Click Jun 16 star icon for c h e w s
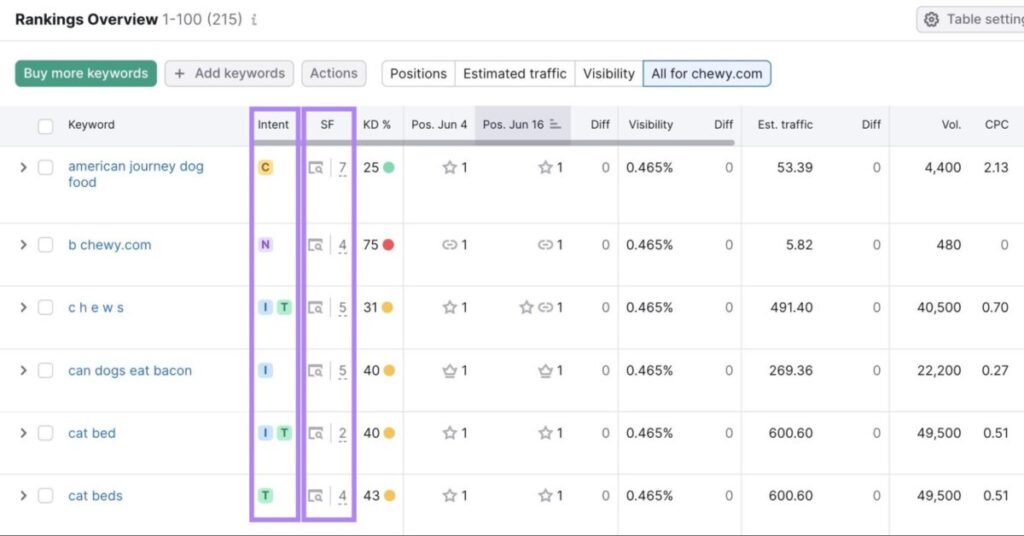 tap(526, 307)
